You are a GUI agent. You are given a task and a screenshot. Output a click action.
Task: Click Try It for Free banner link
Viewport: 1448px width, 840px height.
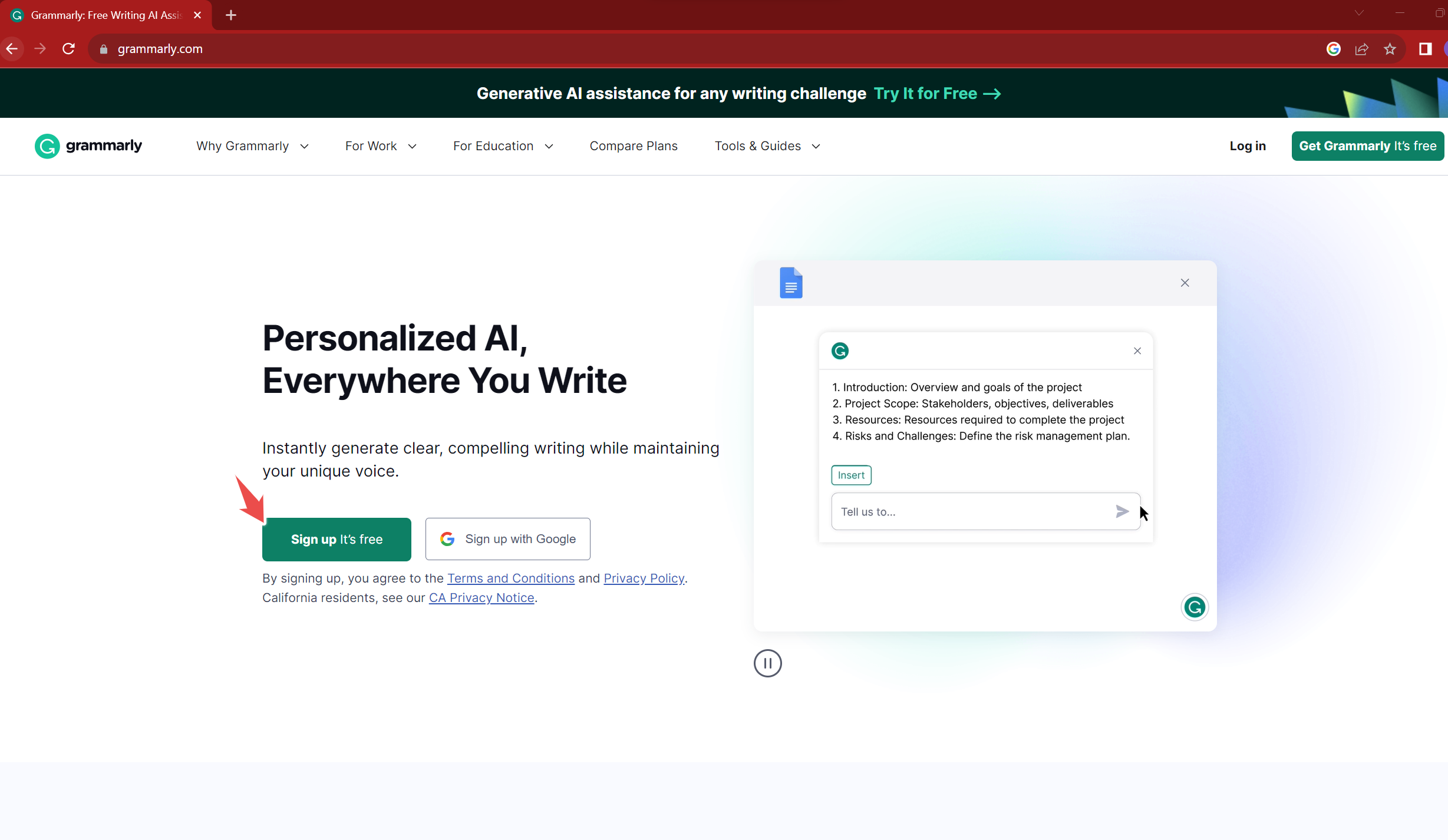tap(937, 94)
